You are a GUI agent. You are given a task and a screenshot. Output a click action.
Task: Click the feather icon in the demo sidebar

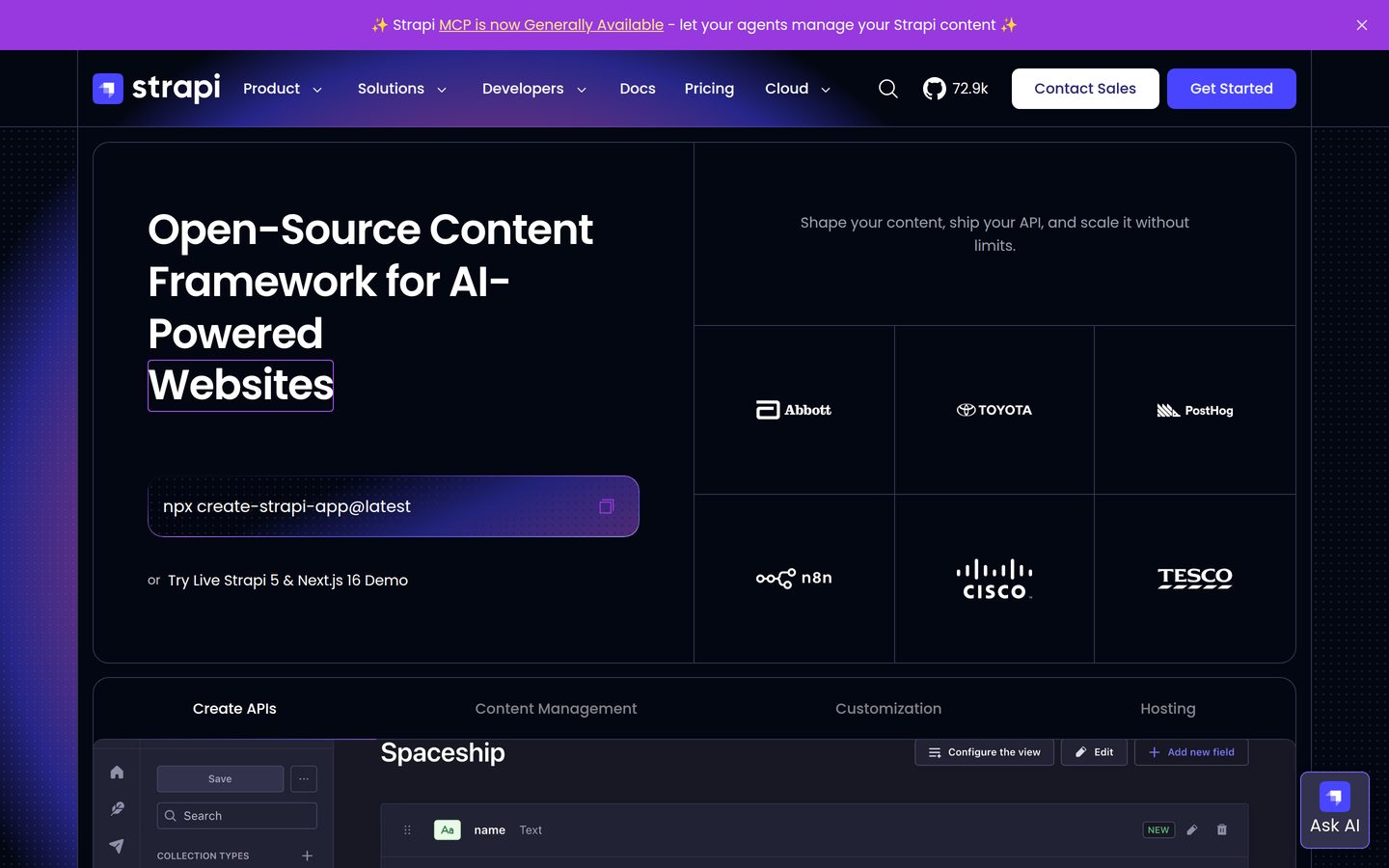(117, 808)
